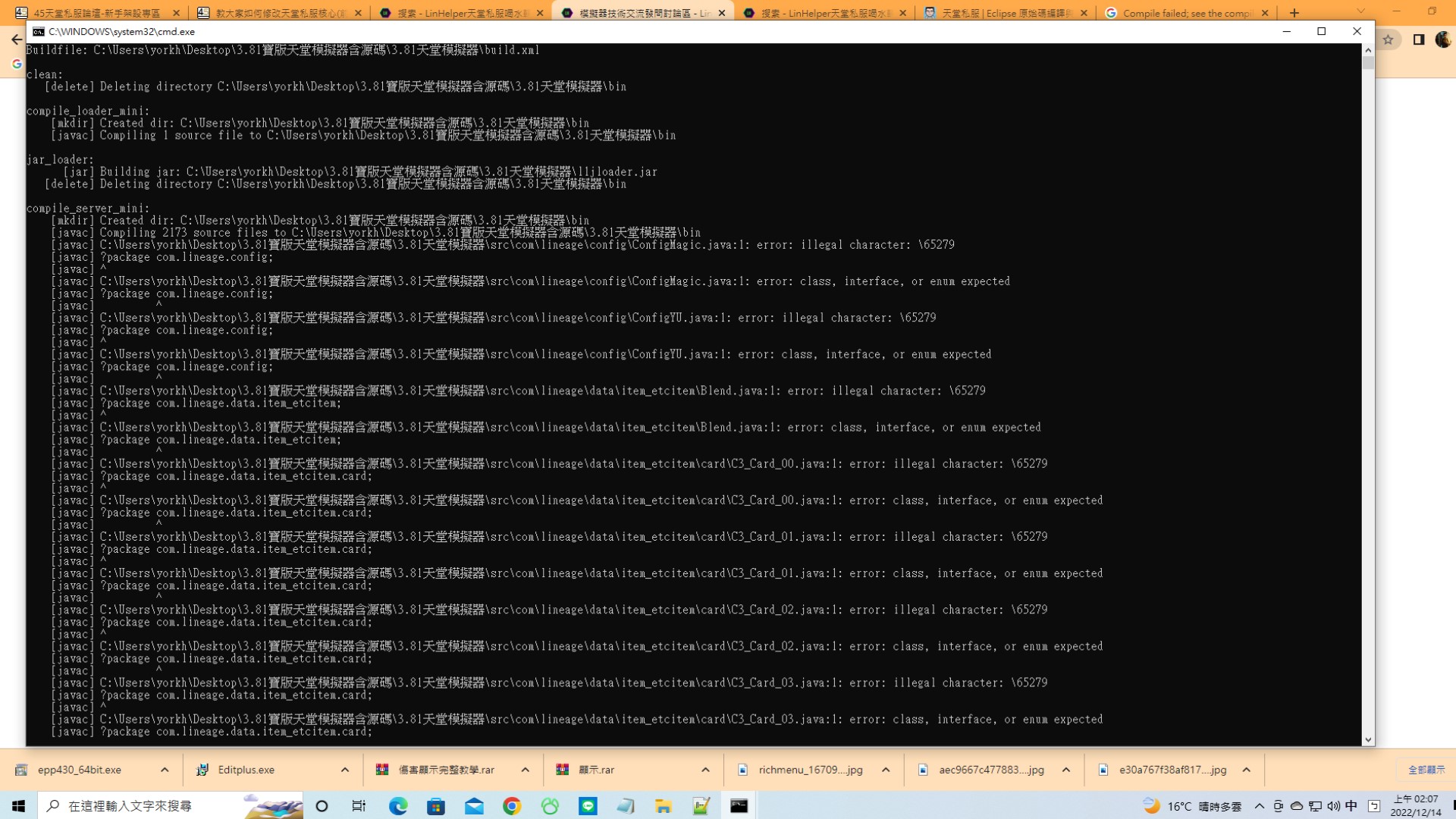Open the Chrome profile avatar
Screen dimensions: 1456x819
tap(1443, 40)
